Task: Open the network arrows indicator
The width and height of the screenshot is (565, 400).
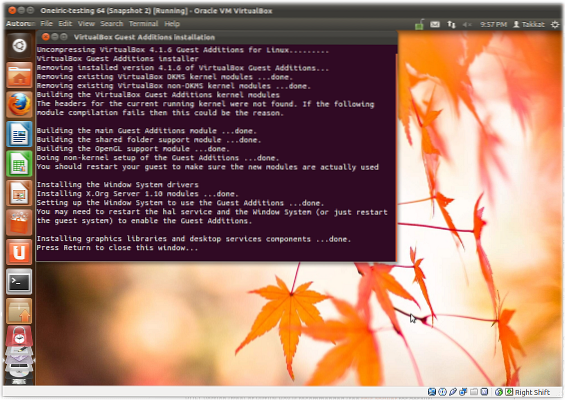Action: [x=451, y=24]
